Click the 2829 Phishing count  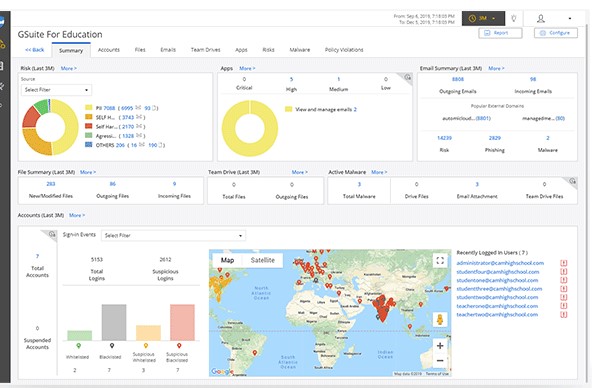[495, 138]
